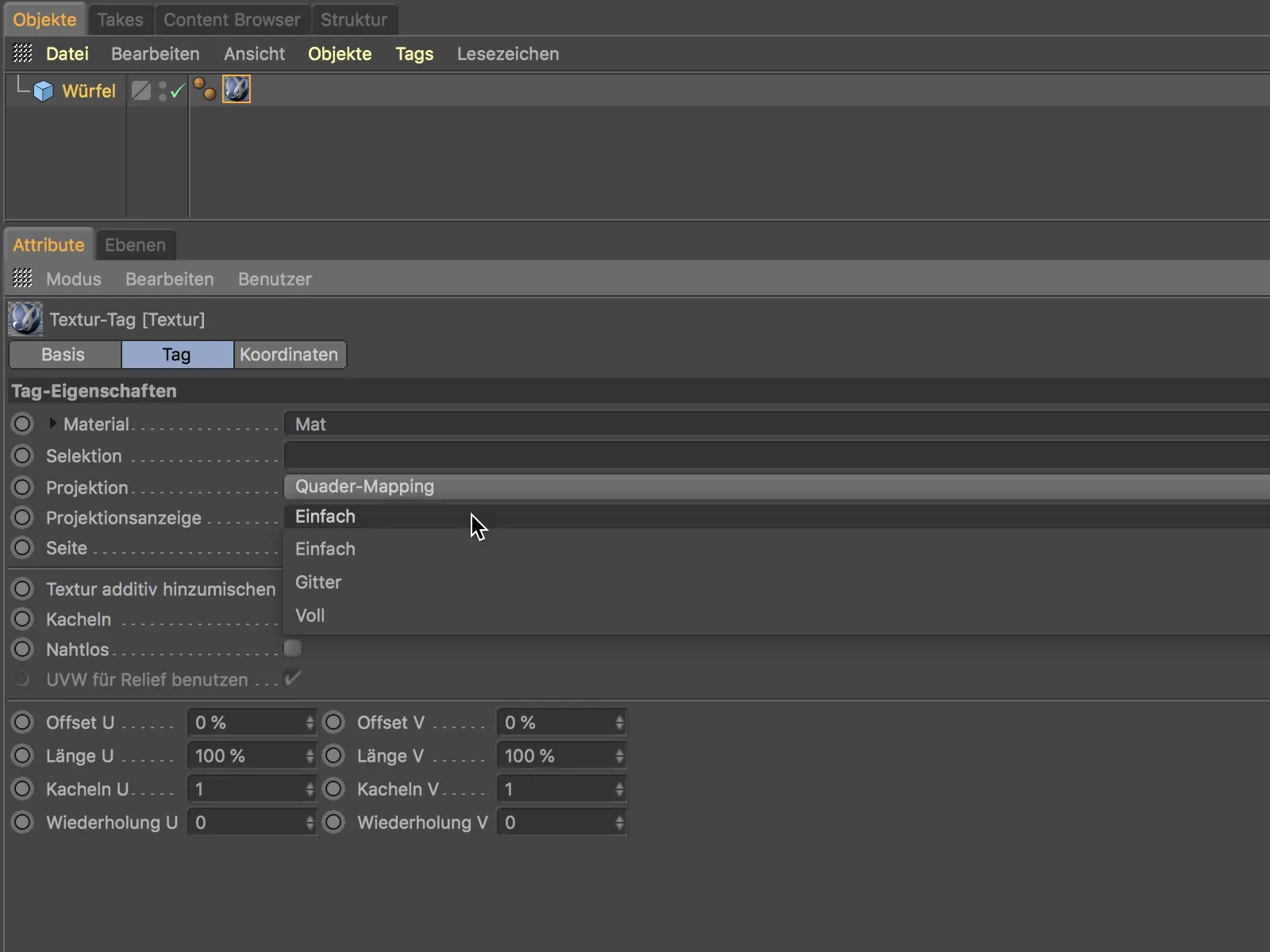
Task: Open the Tags menu
Action: [x=414, y=54]
